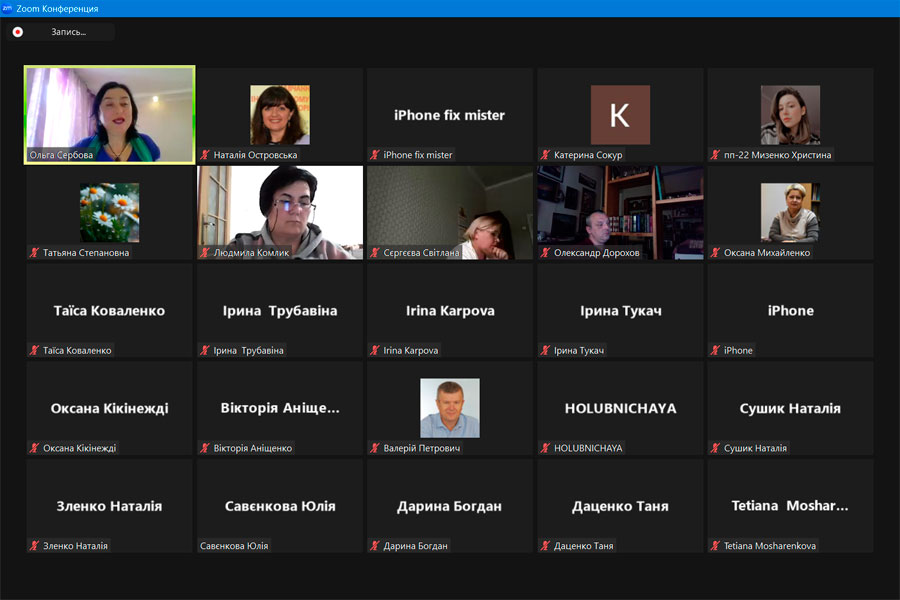Click muted microphone icon next to Людмила Комлик
Image resolution: width=900 pixels, height=600 pixels.
click(206, 253)
